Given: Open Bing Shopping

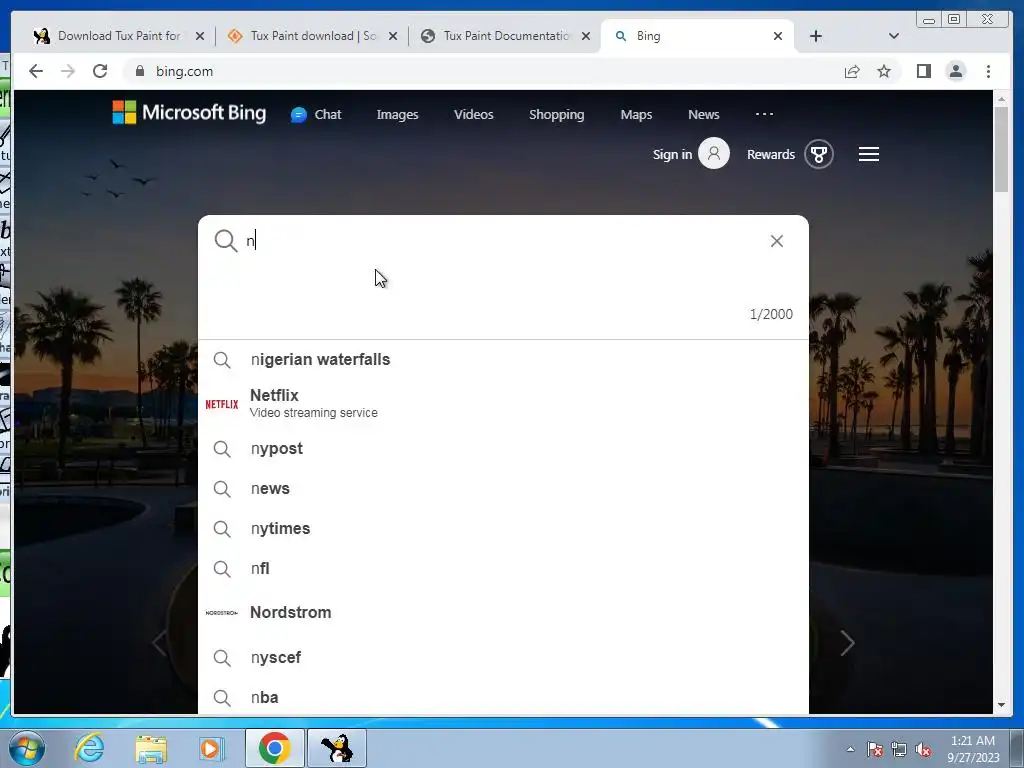Looking at the screenshot, I should (556, 114).
